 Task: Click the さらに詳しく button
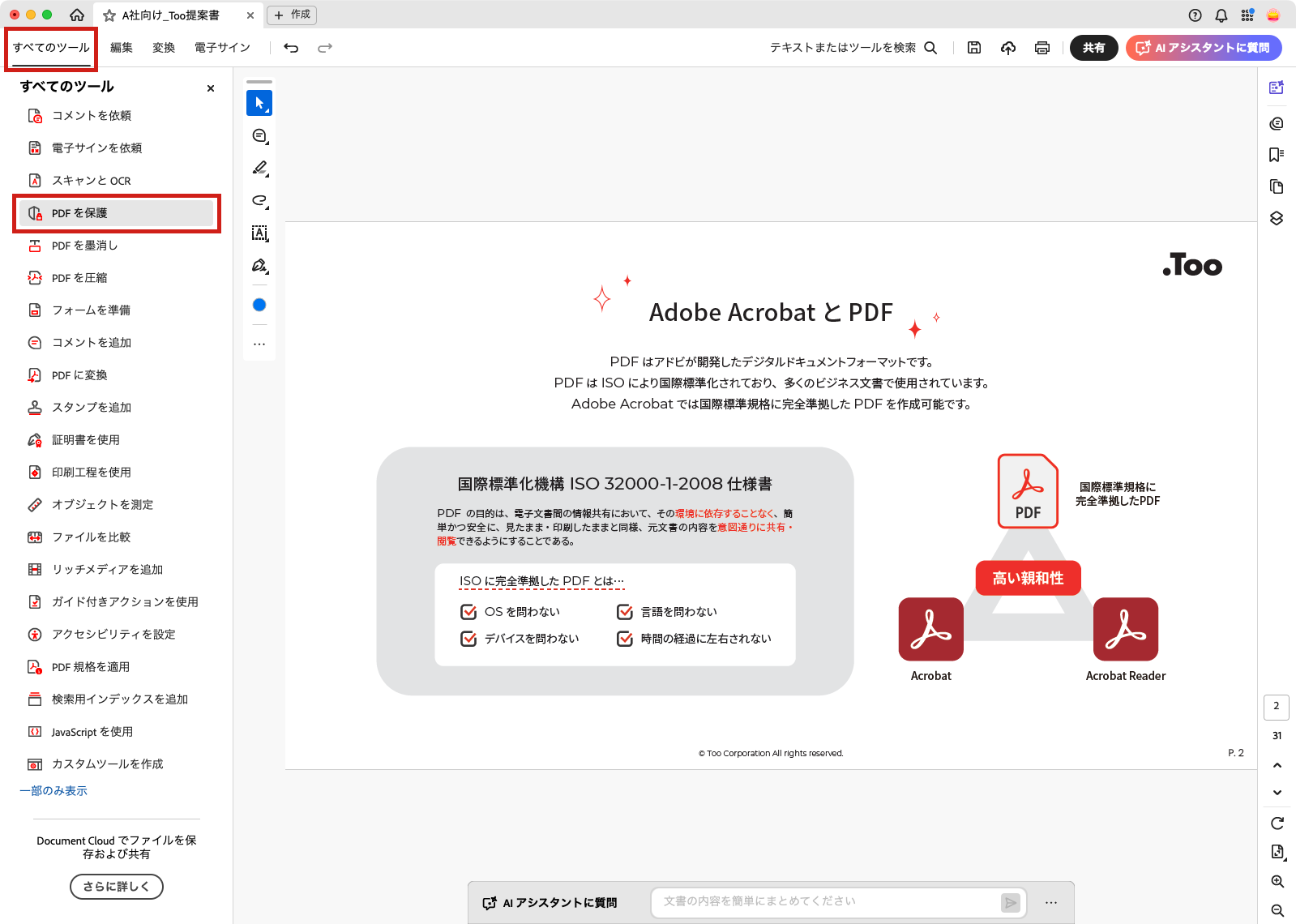[x=117, y=886]
